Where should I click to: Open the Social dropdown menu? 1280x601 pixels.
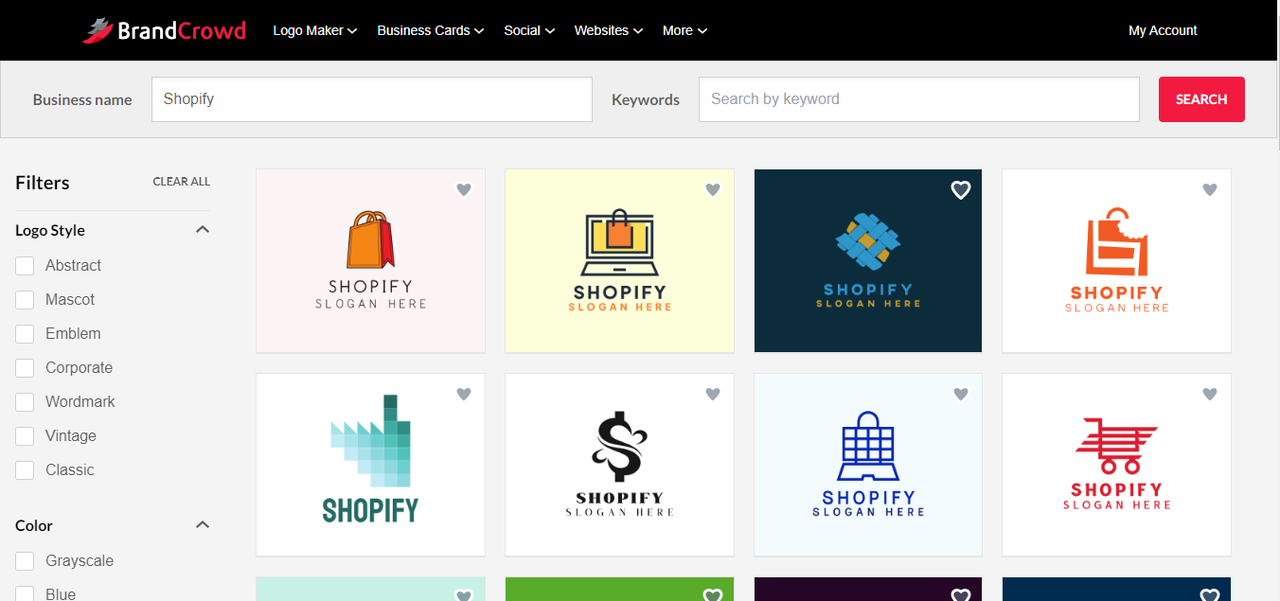[529, 30]
